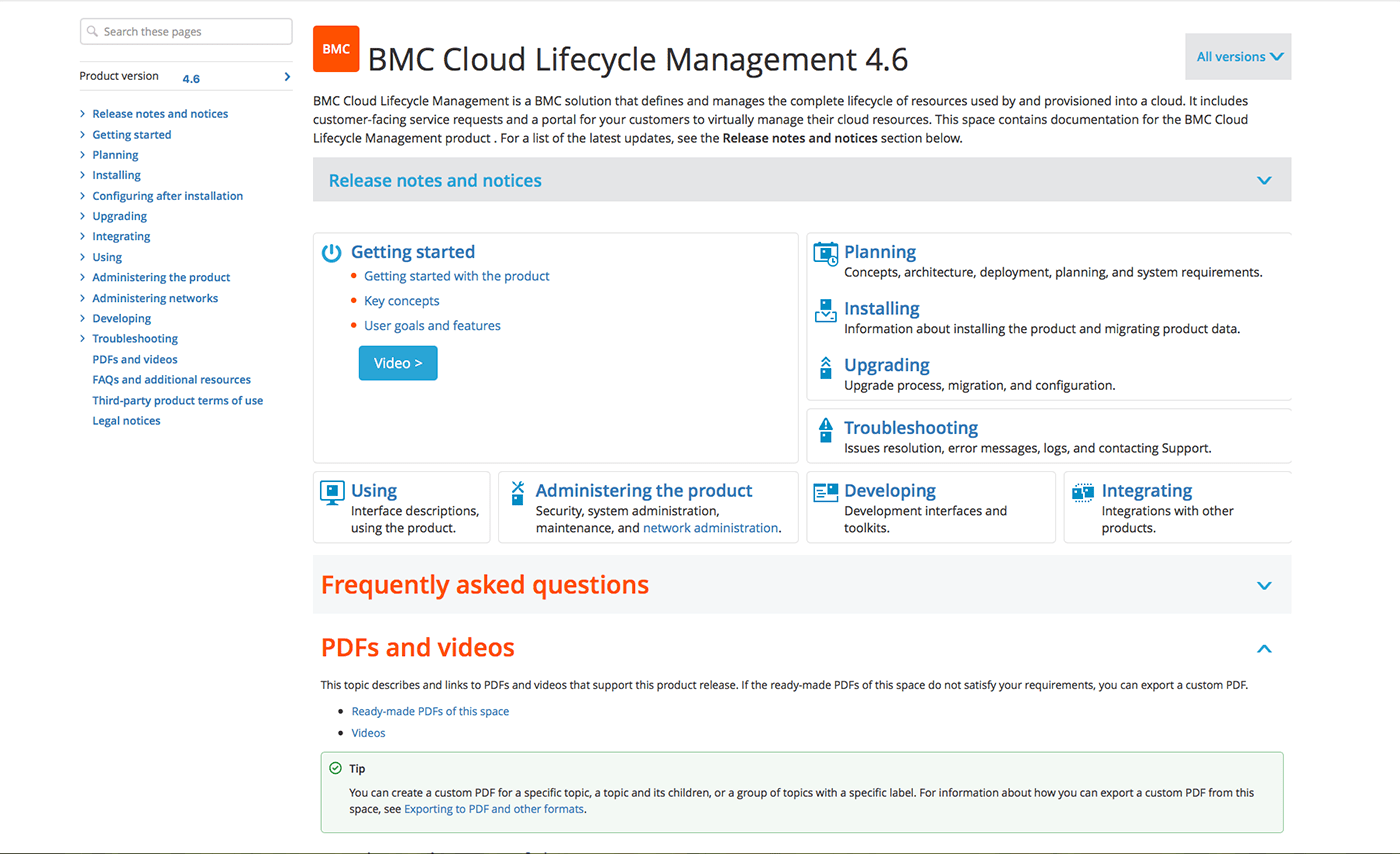
Task: Open Legal notices from the sidebar
Action: coord(126,420)
